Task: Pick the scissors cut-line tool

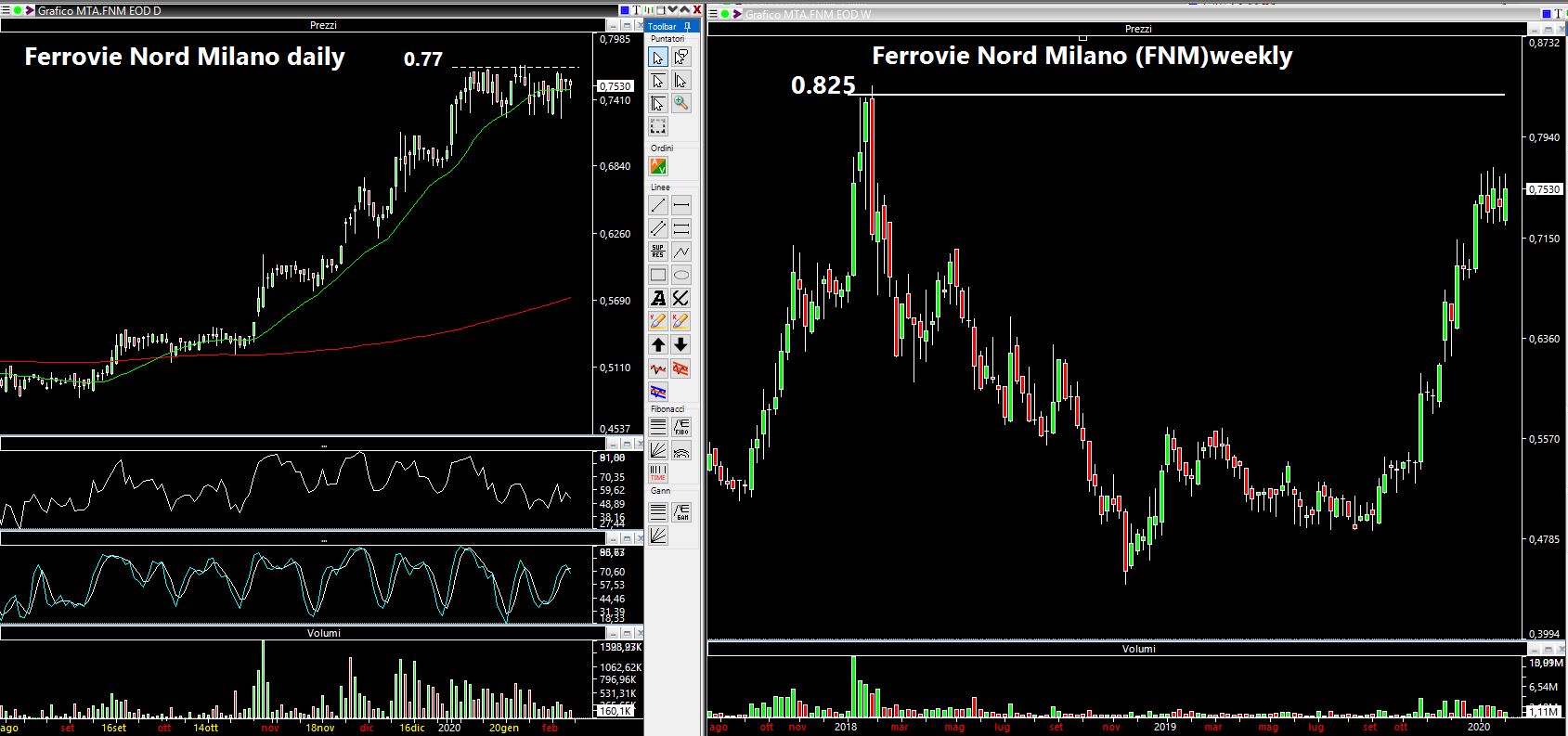Action: pos(681,298)
